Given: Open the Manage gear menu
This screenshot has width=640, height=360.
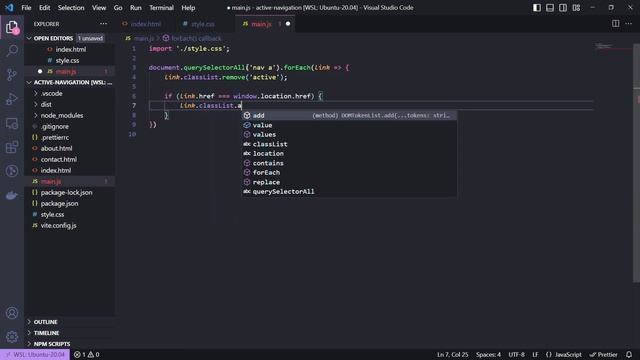Looking at the screenshot, I should coord(12,337).
